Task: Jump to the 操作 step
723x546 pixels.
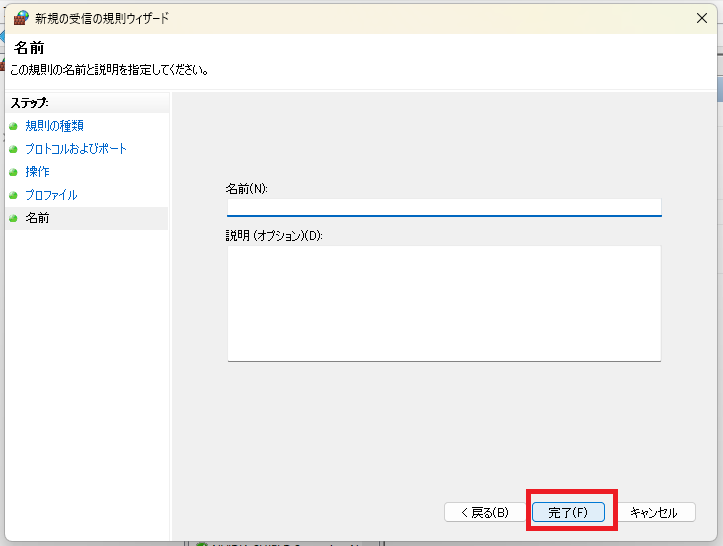Action: coord(37,172)
